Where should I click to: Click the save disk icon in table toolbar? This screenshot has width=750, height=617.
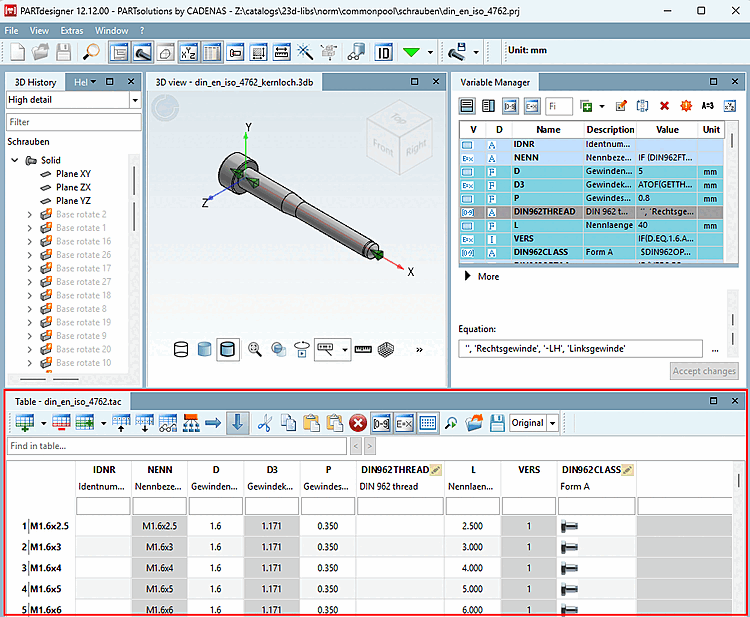pos(497,423)
